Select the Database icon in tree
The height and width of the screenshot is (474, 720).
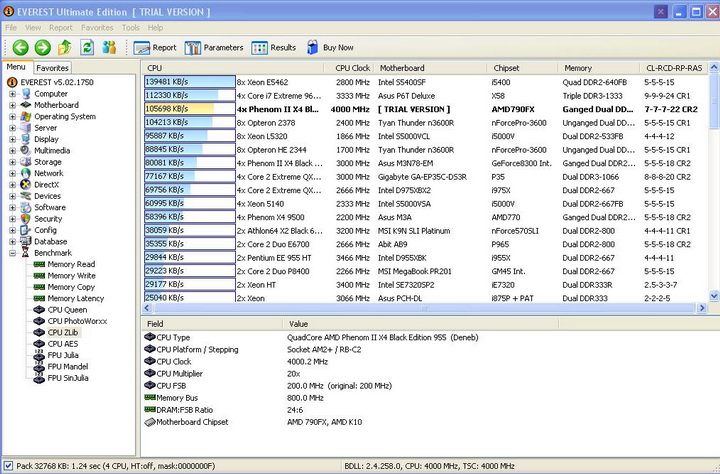coord(26,242)
